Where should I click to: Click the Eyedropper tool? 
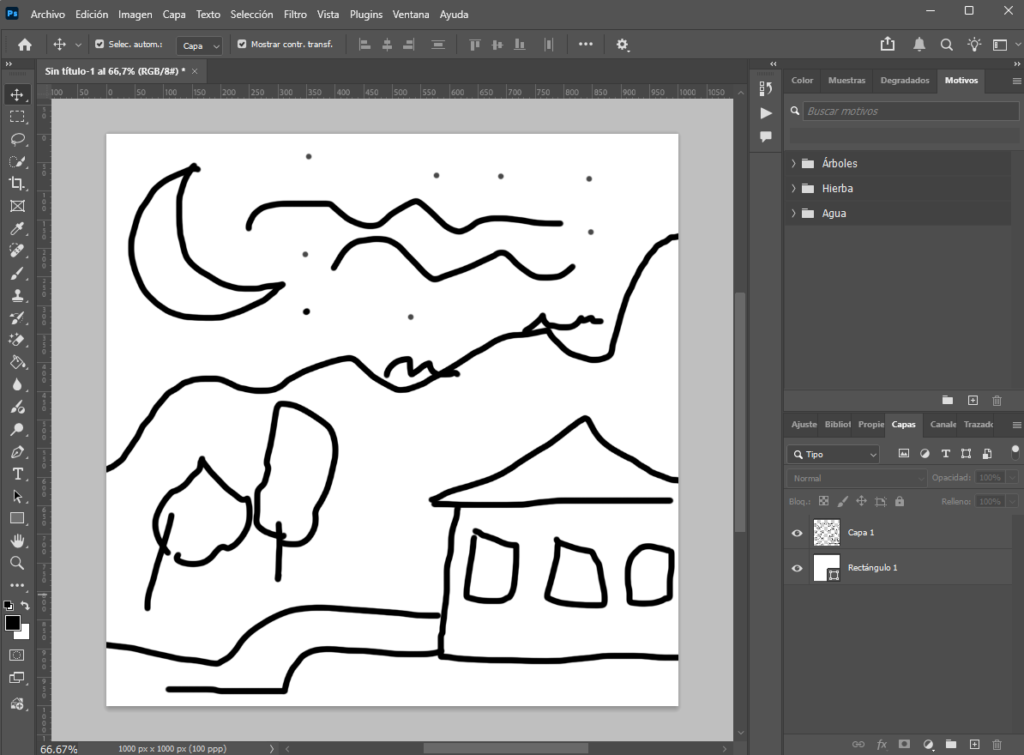[x=17, y=229]
